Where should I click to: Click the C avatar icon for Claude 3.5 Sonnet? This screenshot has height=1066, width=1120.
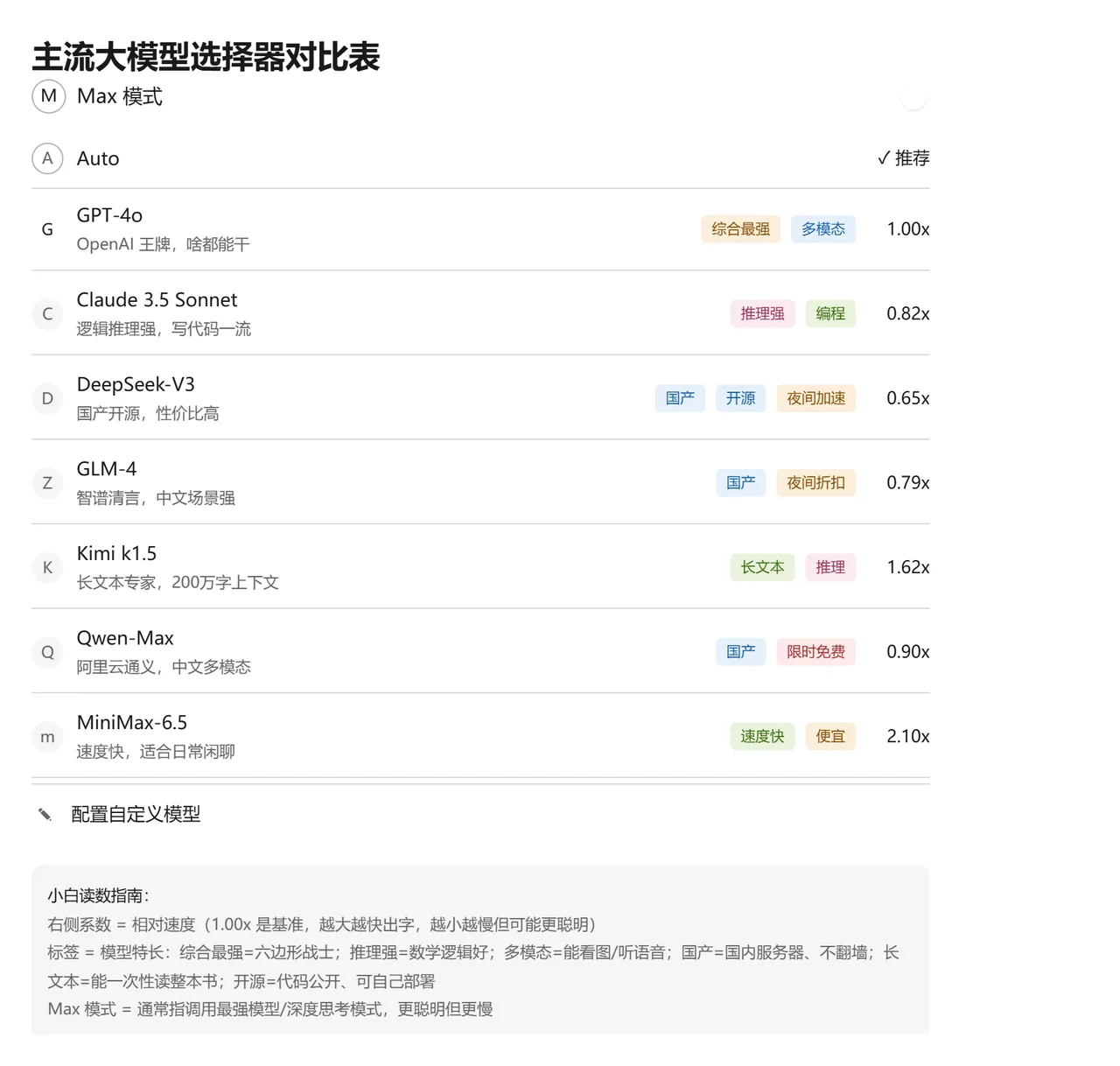tap(47, 313)
